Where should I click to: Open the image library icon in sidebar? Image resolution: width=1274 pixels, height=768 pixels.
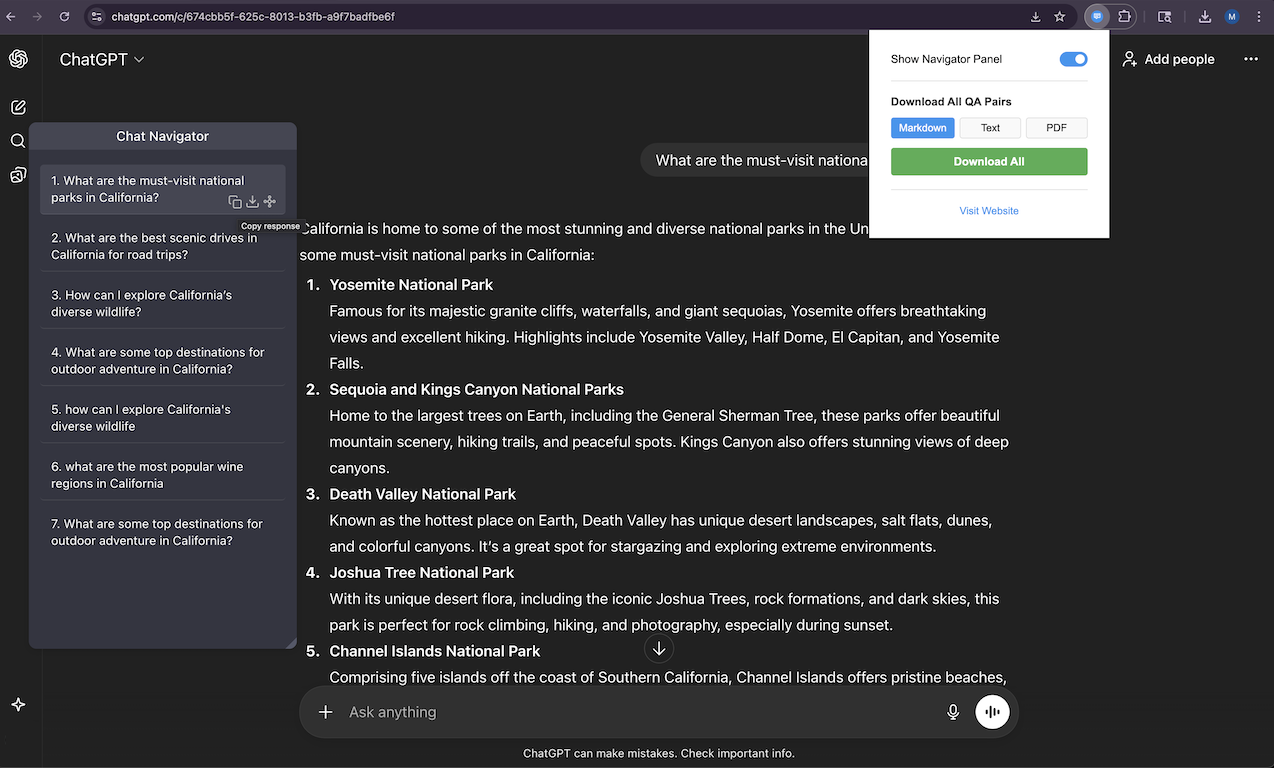tap(18, 175)
